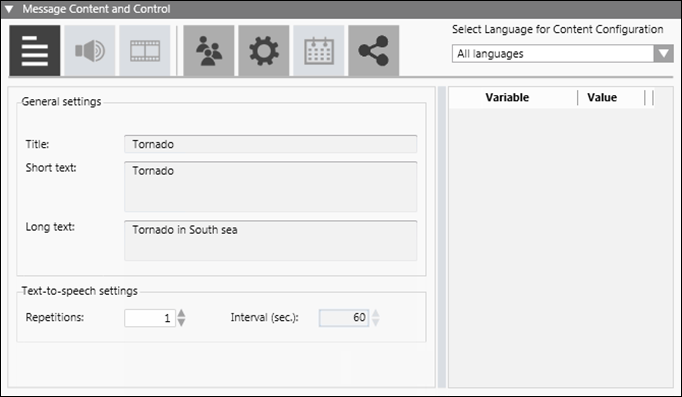Open the video film strip icon
Screen dimensions: 682x397
(145, 50)
